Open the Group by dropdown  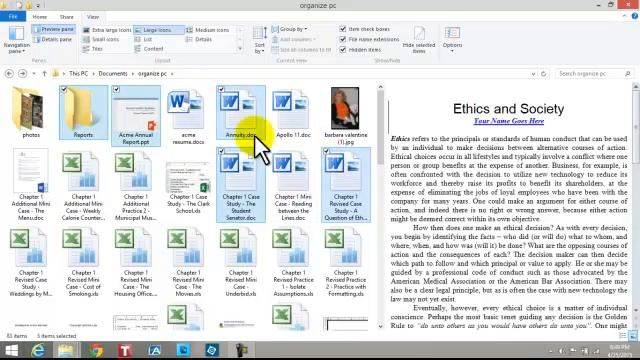pos(289,29)
